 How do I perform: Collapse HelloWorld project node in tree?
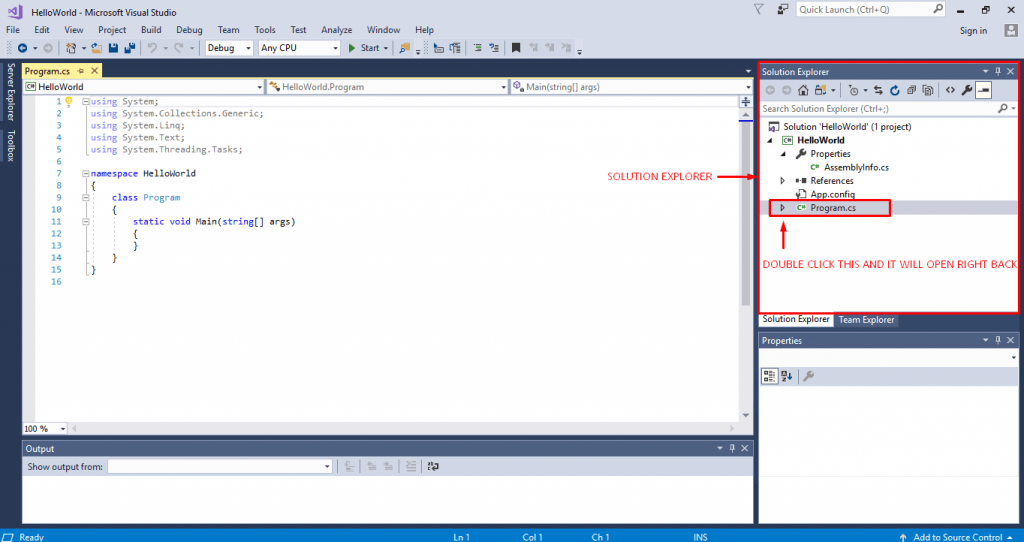click(769, 140)
